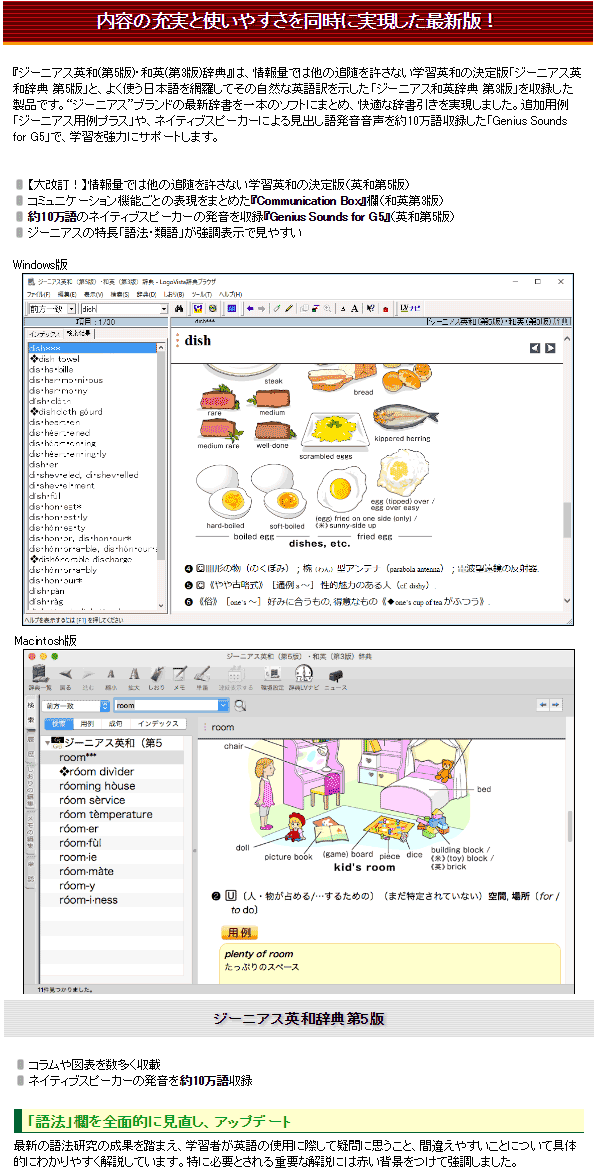Click left arrow at Mac window top right

(543, 704)
